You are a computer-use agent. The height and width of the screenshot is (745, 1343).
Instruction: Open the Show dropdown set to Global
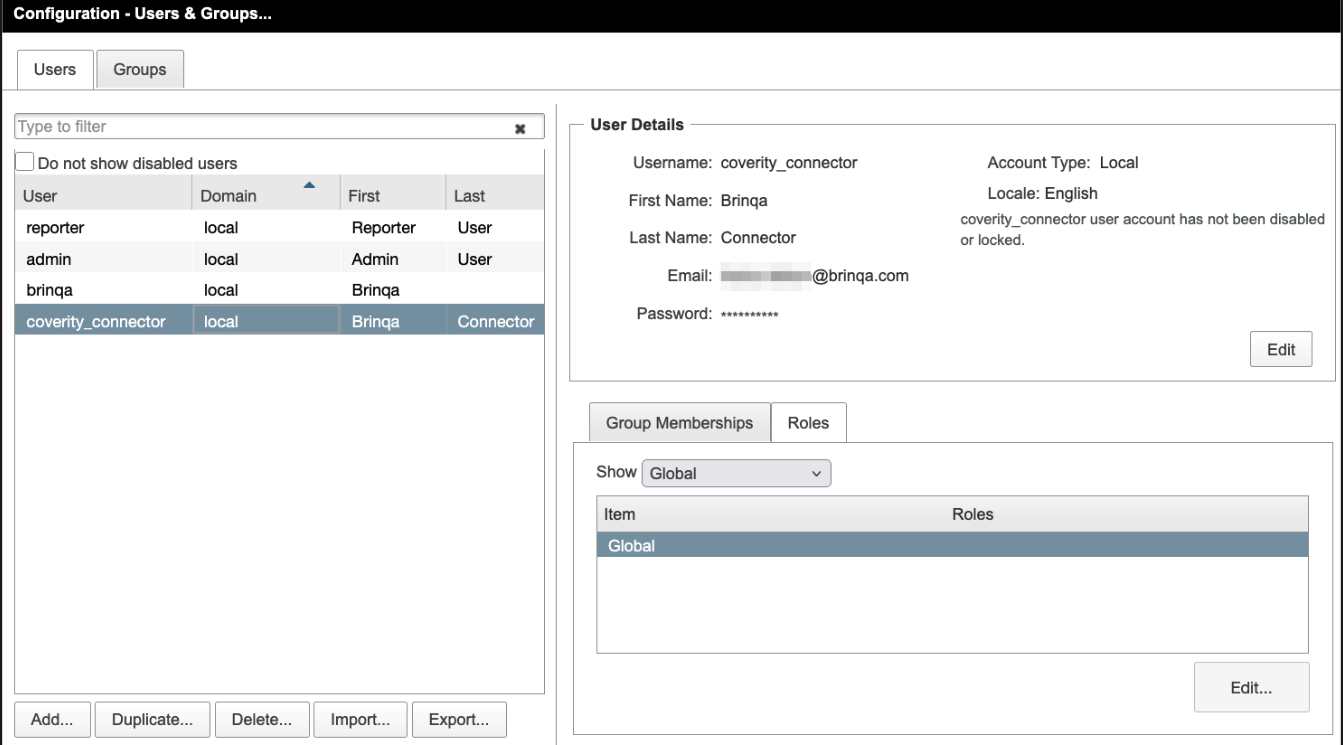pos(736,473)
